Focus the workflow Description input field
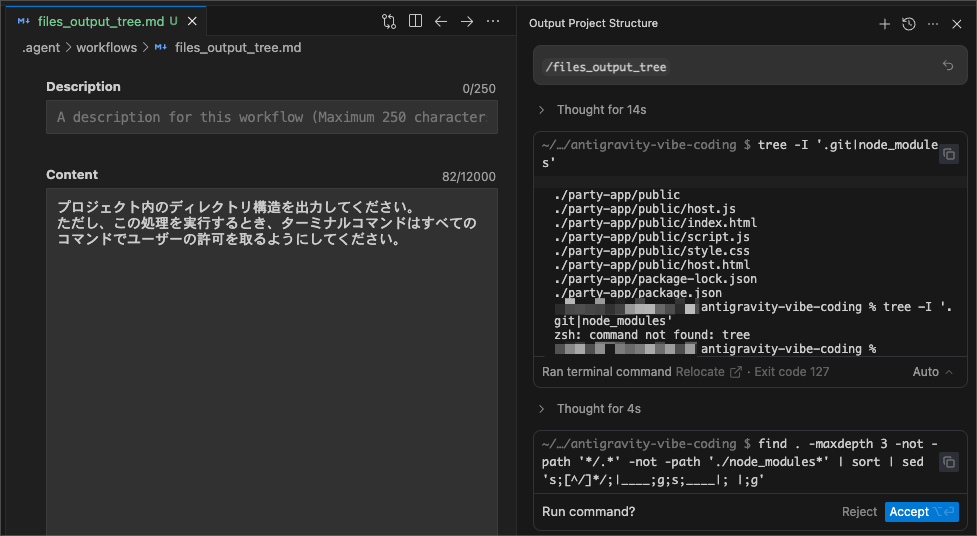 coord(271,117)
